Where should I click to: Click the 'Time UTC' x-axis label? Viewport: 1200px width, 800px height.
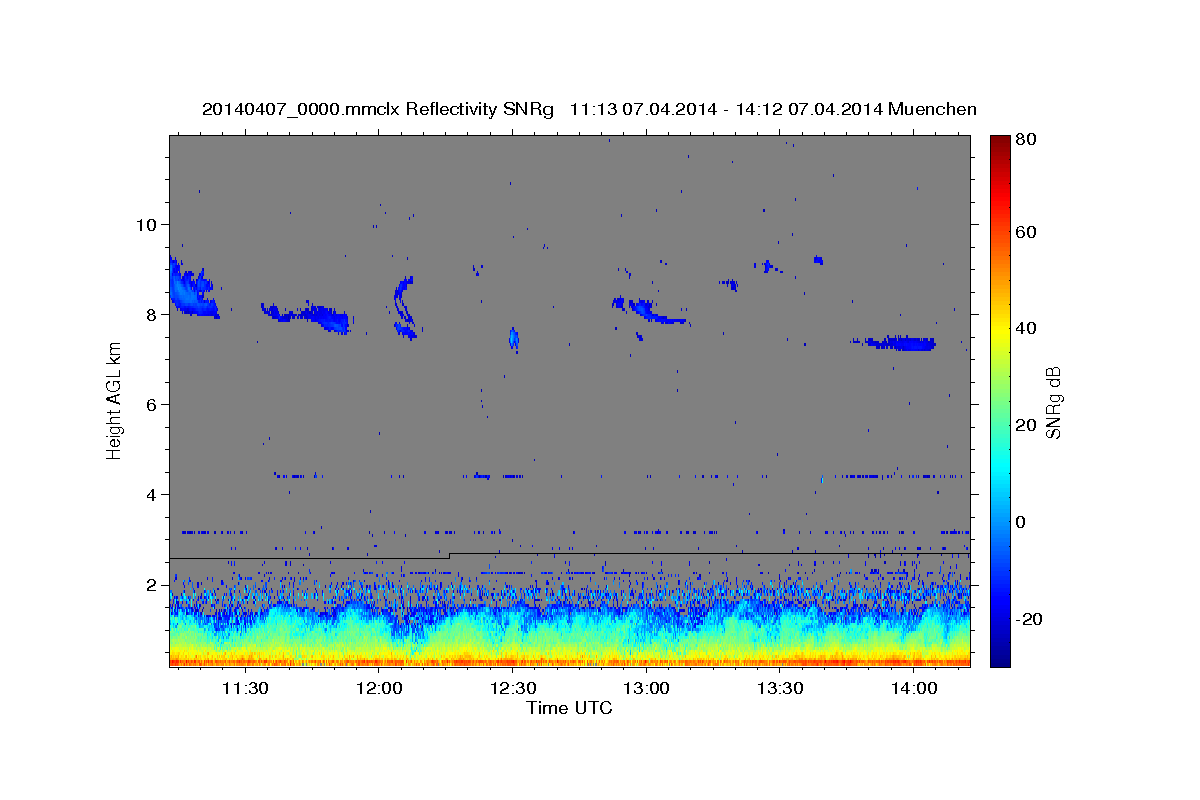[x=569, y=708]
